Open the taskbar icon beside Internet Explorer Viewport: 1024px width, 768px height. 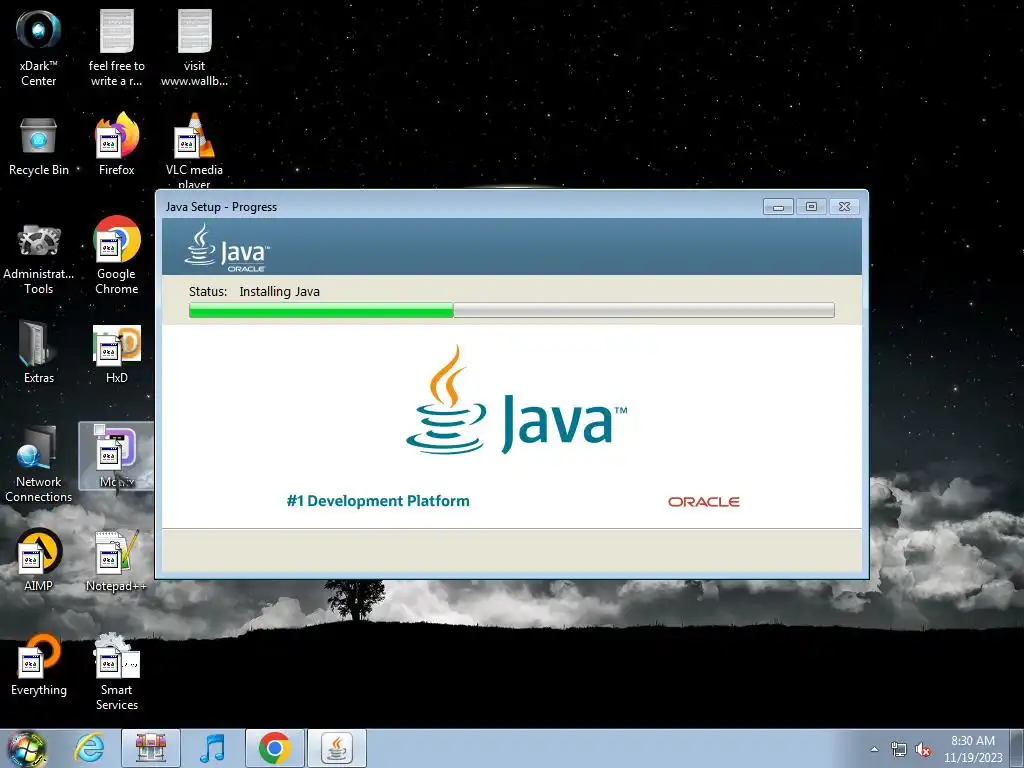point(151,748)
